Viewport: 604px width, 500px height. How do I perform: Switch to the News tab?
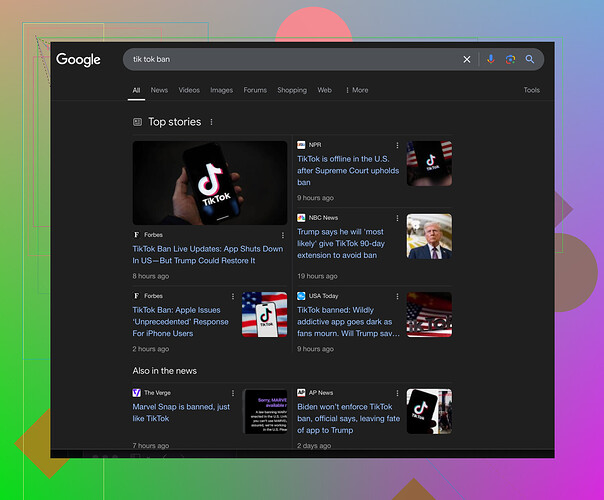click(159, 90)
